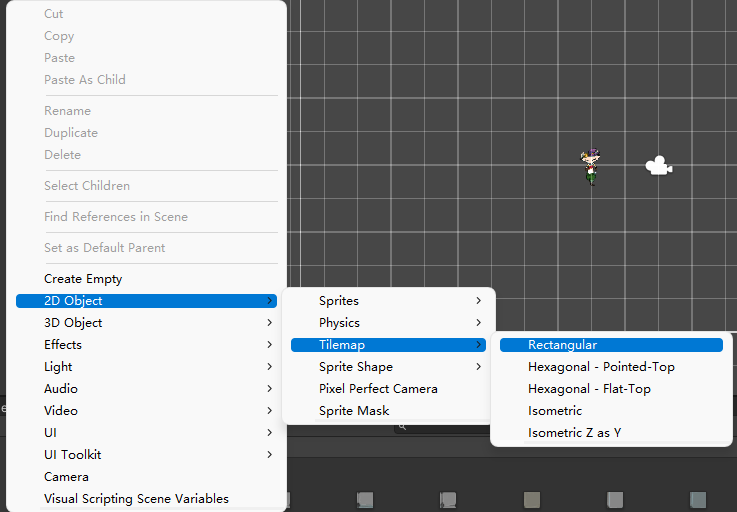This screenshot has height=512, width=737.
Task: Expand the Physics submenu
Action: [388, 323]
